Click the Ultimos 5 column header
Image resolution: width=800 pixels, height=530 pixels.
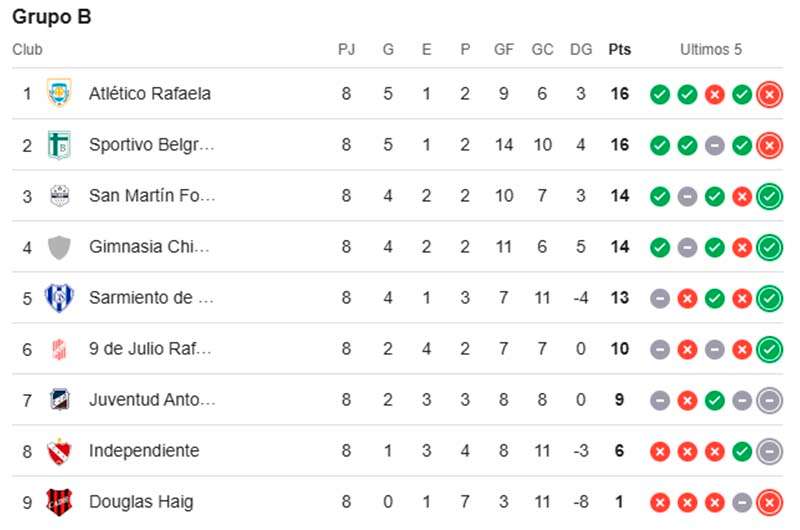coord(711,49)
